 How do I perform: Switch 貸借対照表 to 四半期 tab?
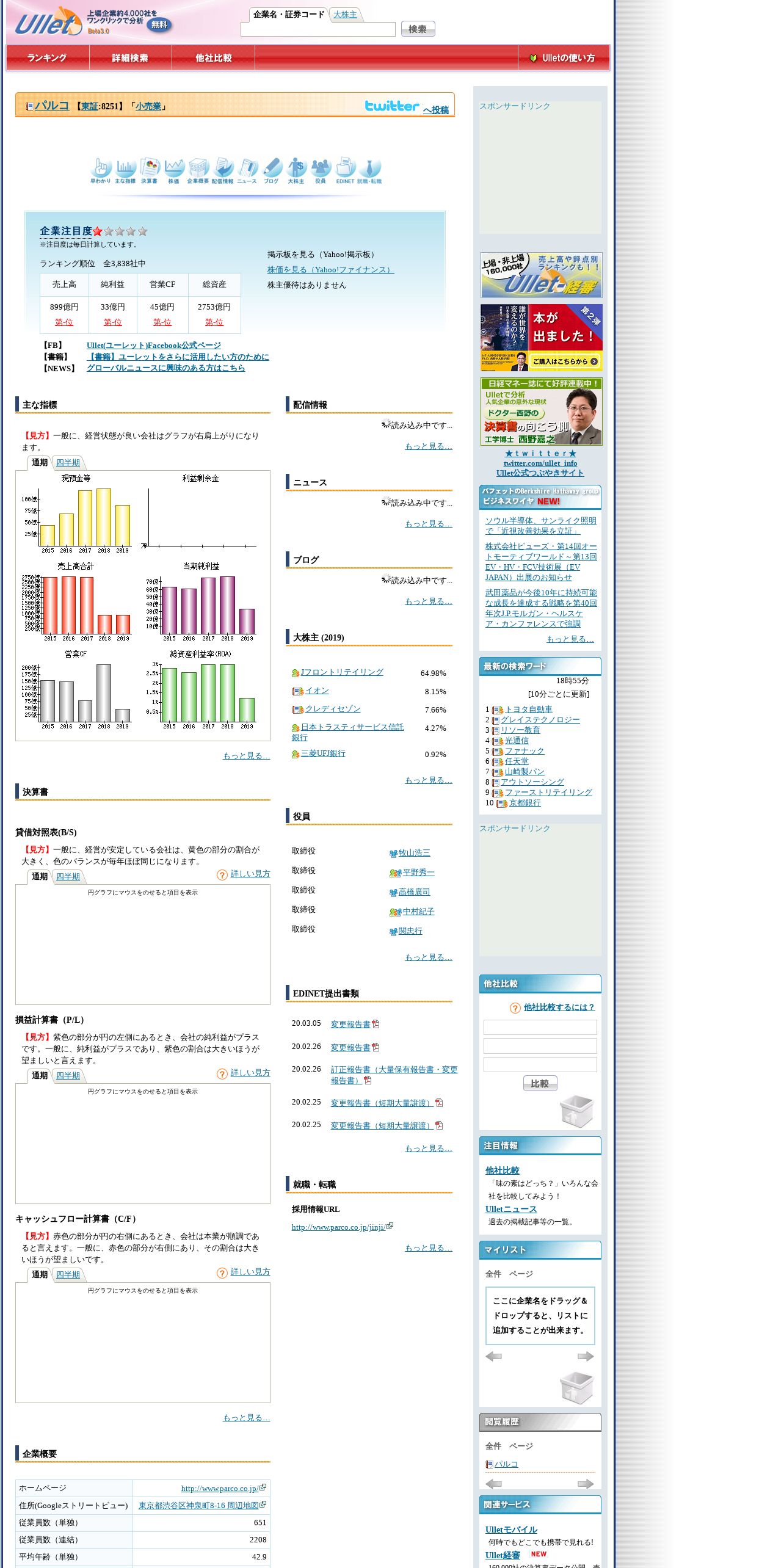coord(68,877)
